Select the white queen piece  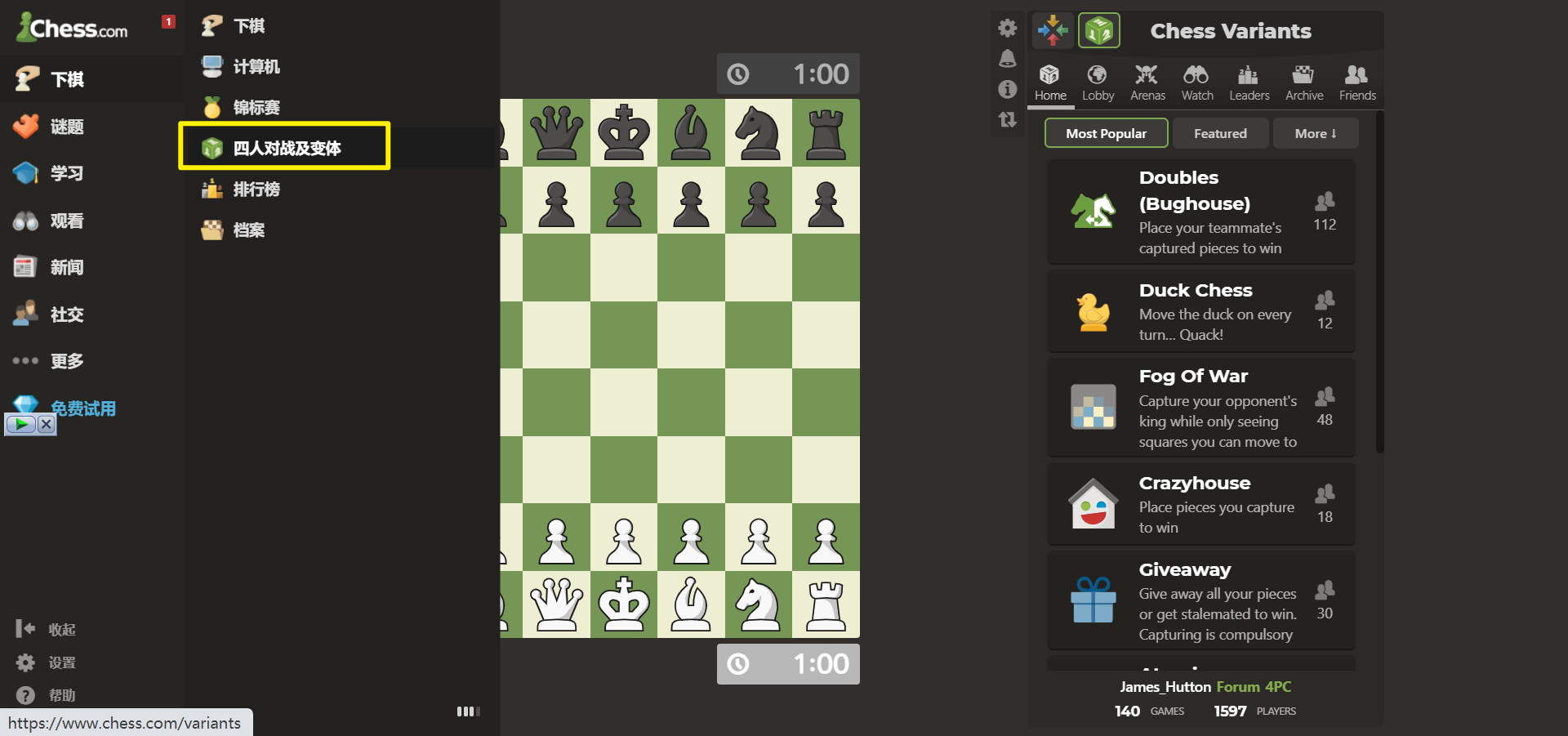[557, 604]
